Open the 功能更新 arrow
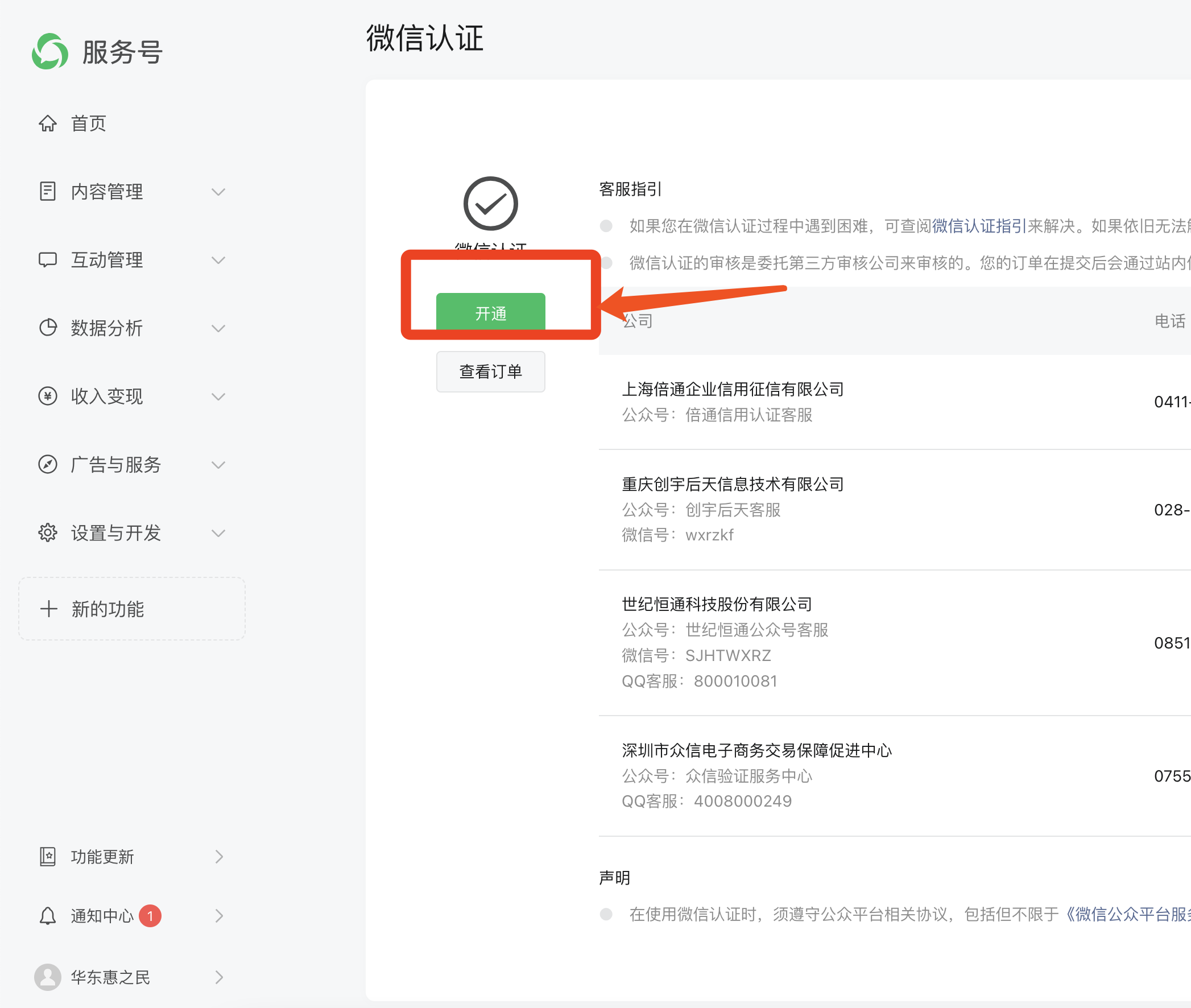This screenshot has width=1191, height=1008. click(x=220, y=857)
